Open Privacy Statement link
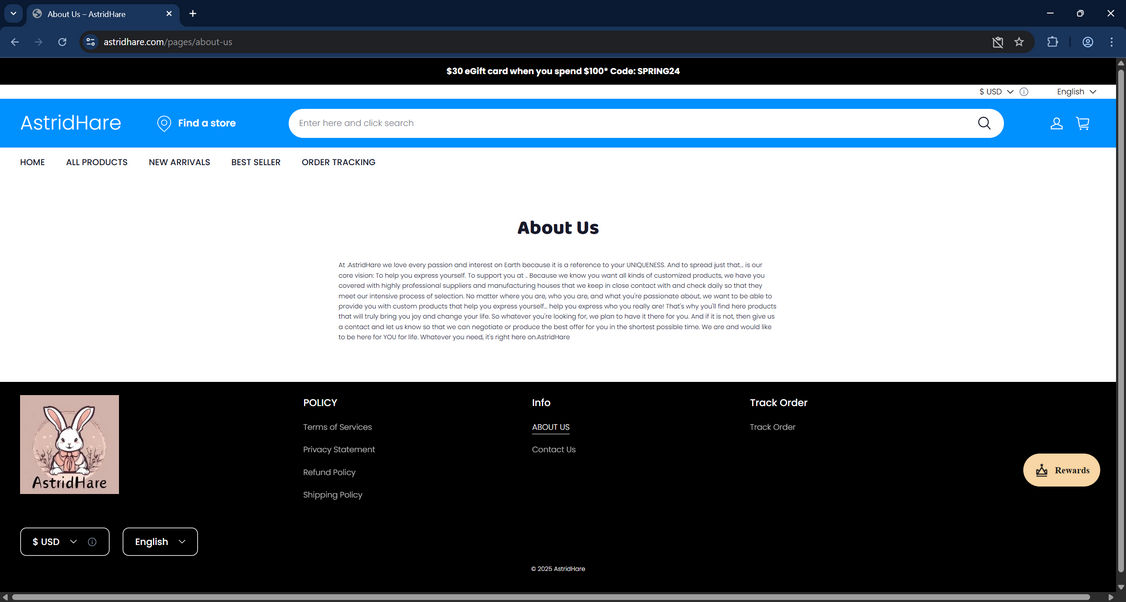 click(x=339, y=450)
